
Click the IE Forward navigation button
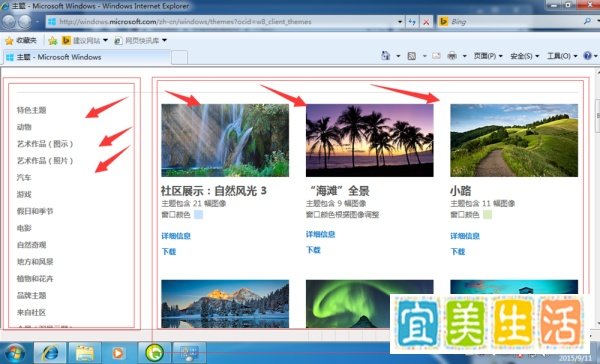click(x=25, y=21)
